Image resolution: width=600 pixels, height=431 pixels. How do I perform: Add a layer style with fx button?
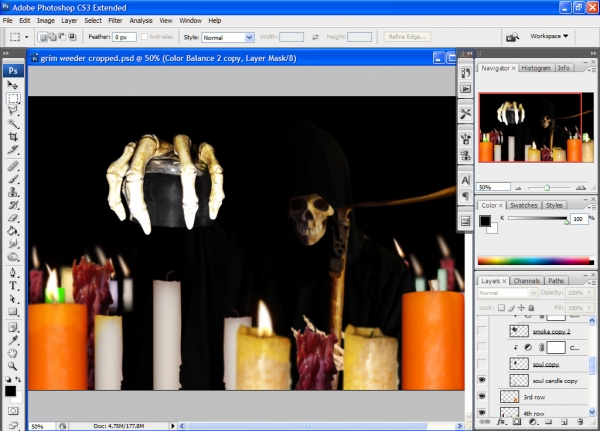[x=501, y=422]
